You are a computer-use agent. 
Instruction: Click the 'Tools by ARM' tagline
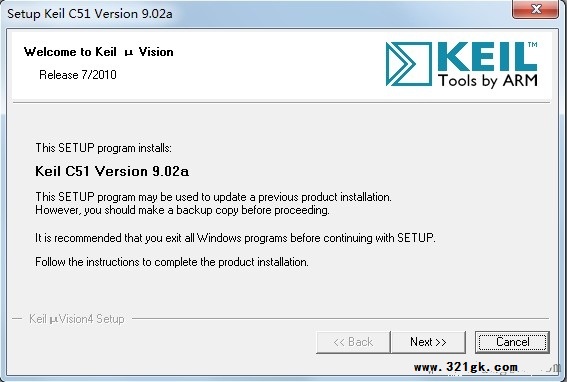(488, 80)
